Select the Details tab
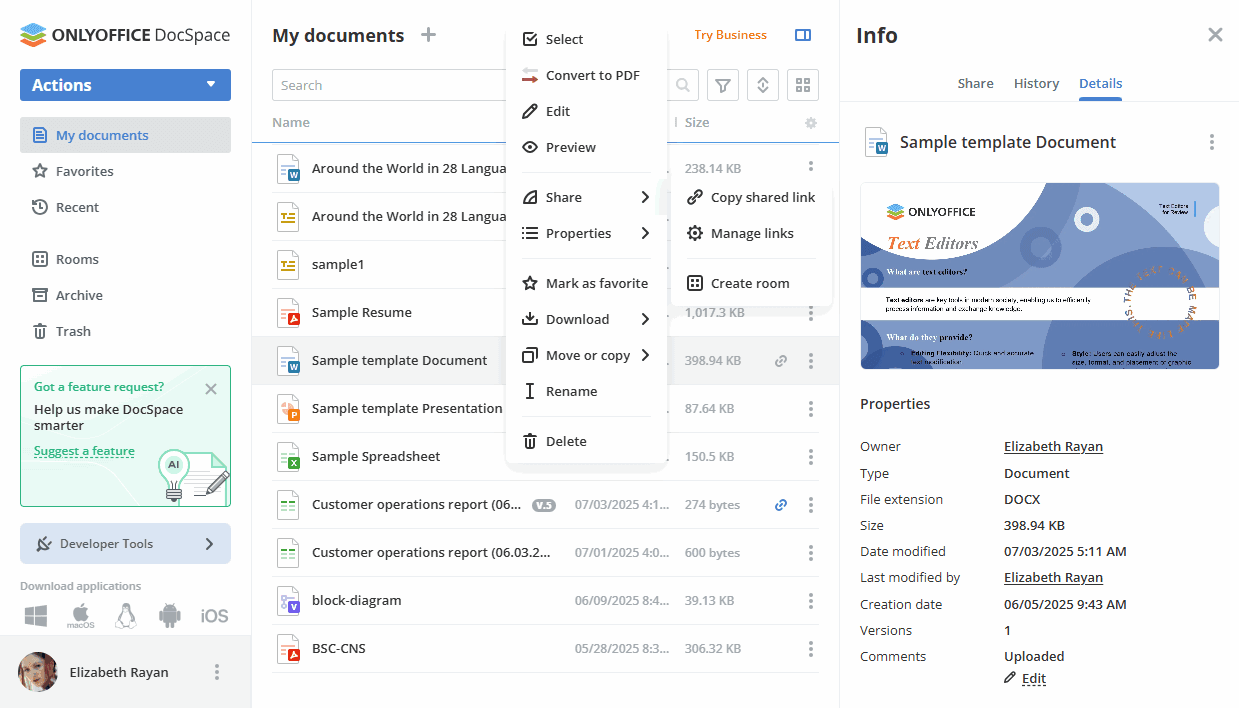Viewport: 1239px width, 708px height. pos(1100,83)
